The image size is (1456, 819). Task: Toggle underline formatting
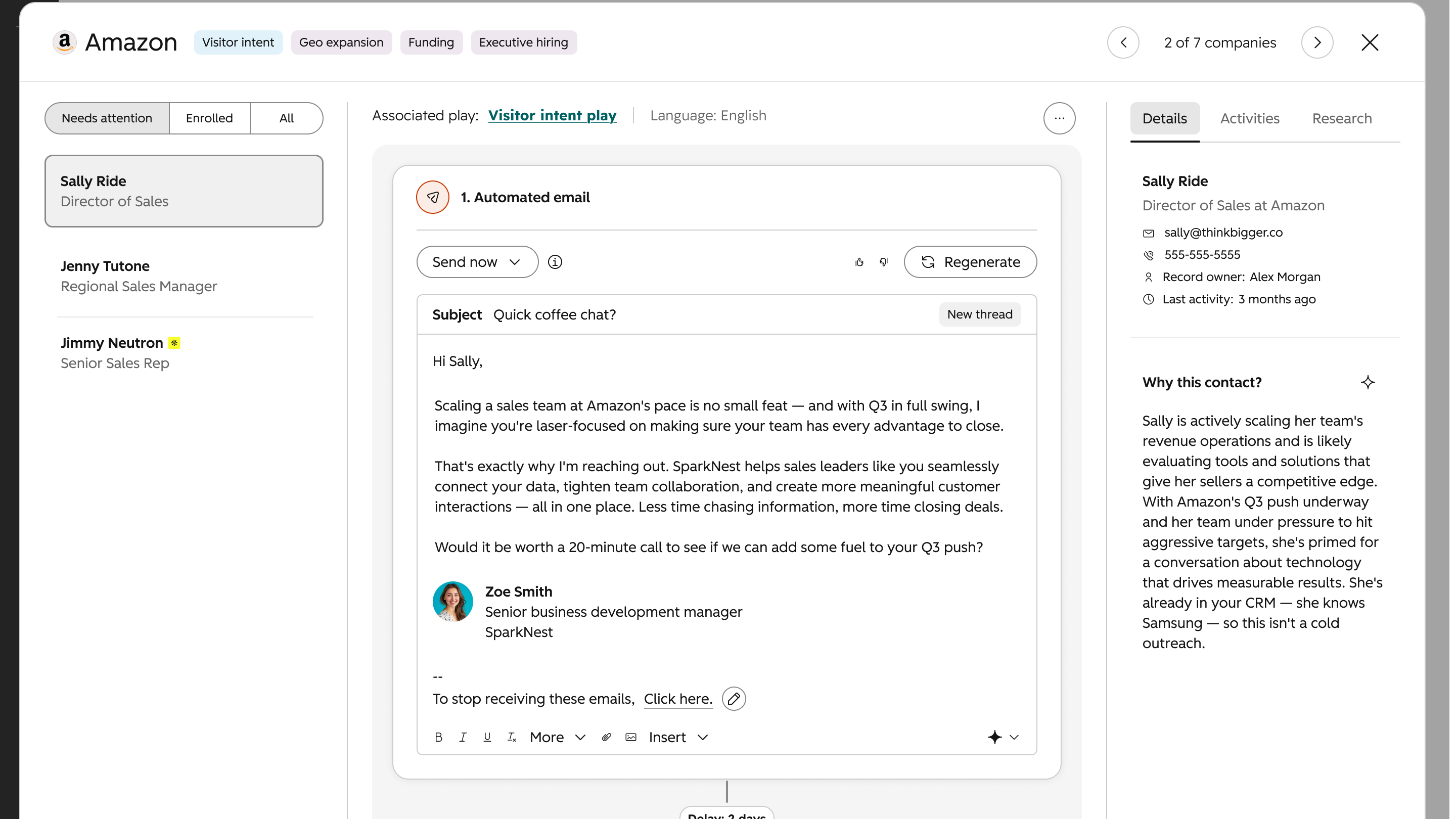[487, 737]
